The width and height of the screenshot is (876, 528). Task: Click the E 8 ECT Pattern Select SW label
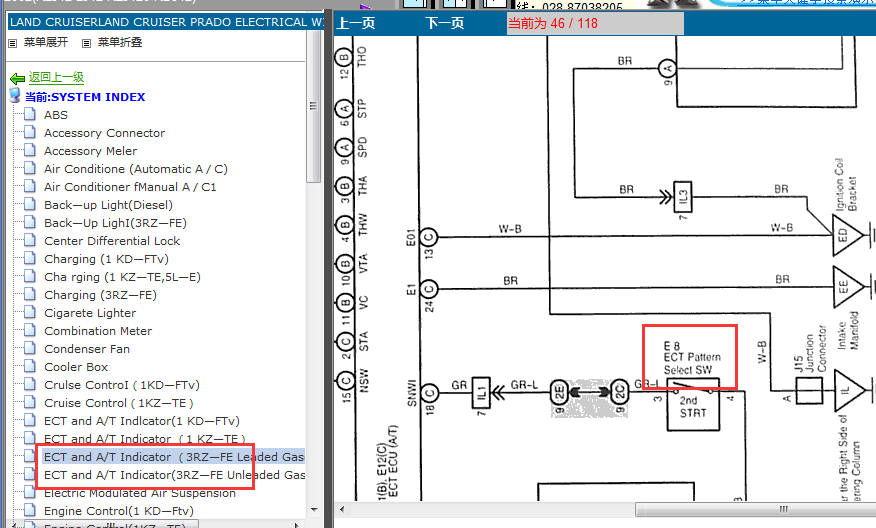pyautogui.click(x=692, y=358)
